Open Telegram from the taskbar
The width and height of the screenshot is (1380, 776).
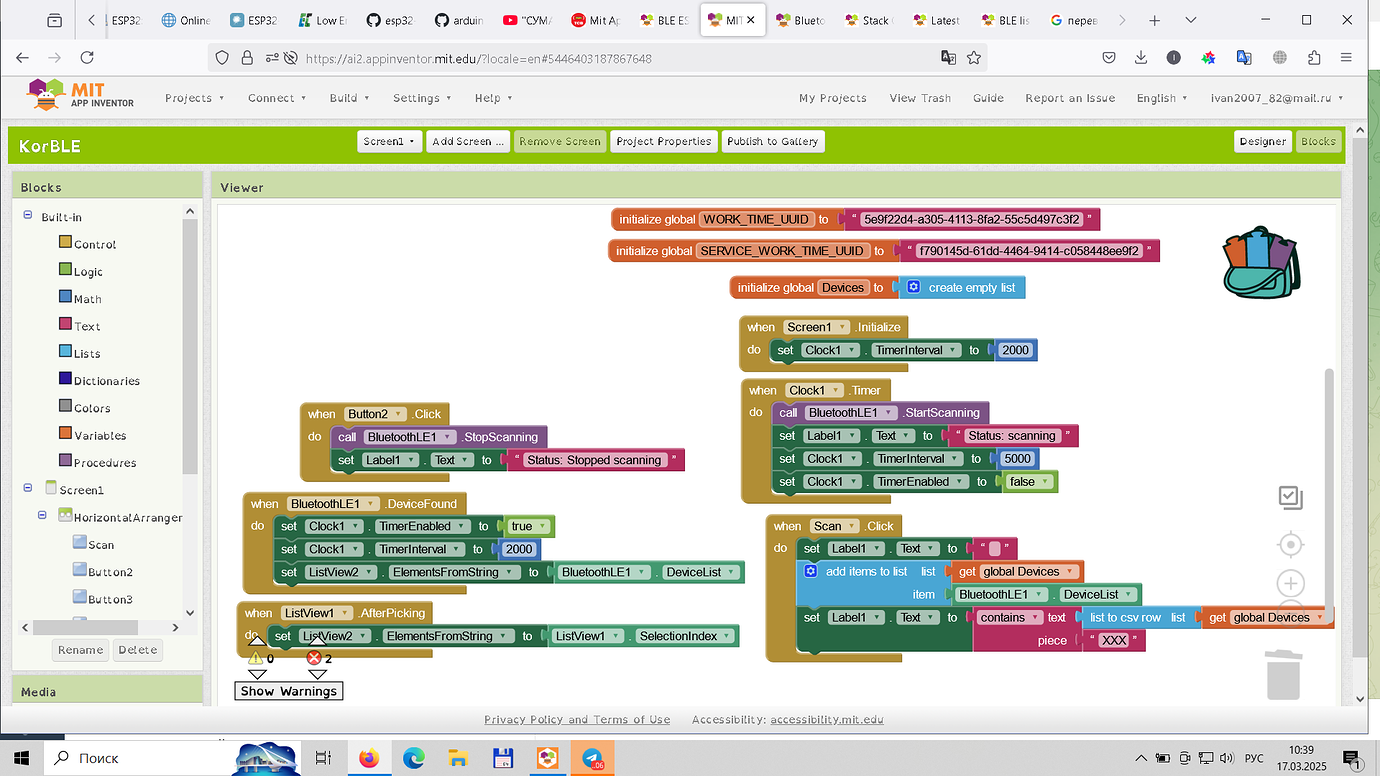592,758
